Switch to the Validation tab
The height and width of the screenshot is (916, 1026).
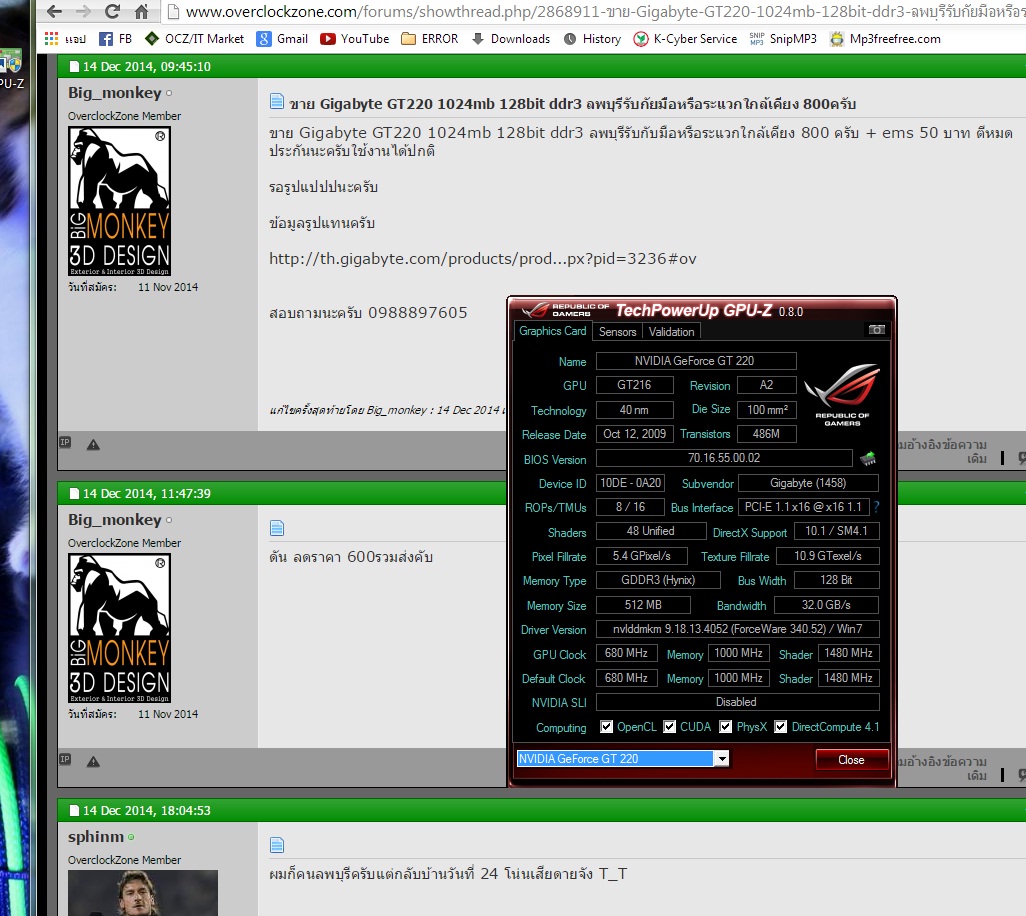point(671,332)
